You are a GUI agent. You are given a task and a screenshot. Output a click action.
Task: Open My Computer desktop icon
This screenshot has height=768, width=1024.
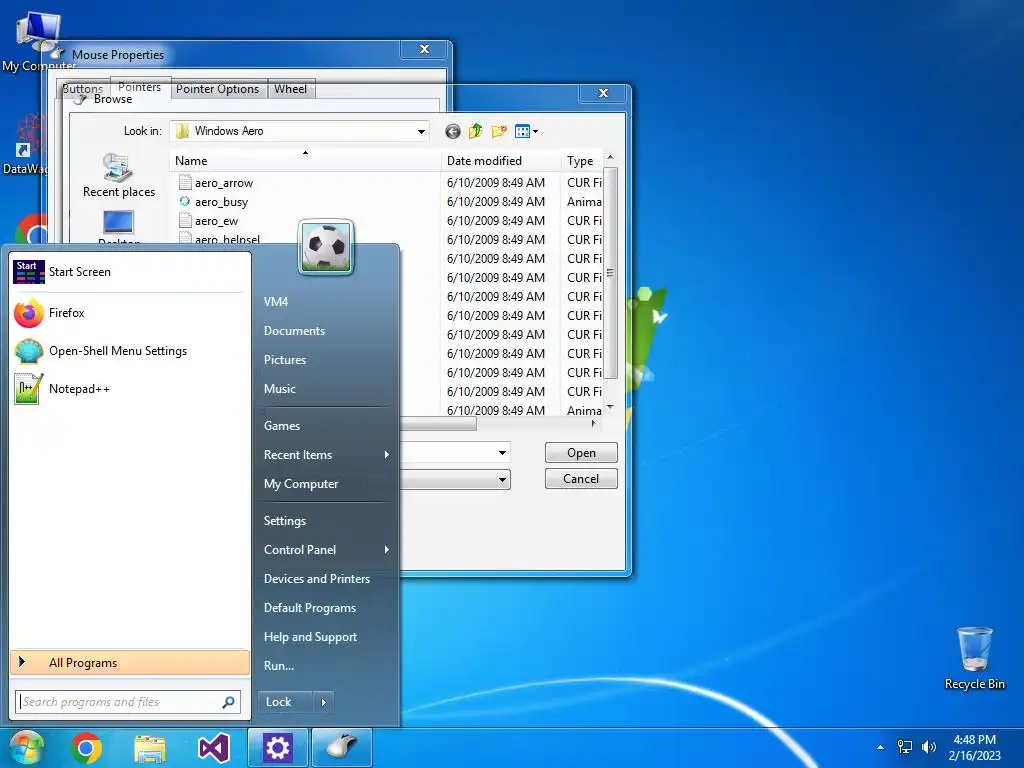point(39,40)
